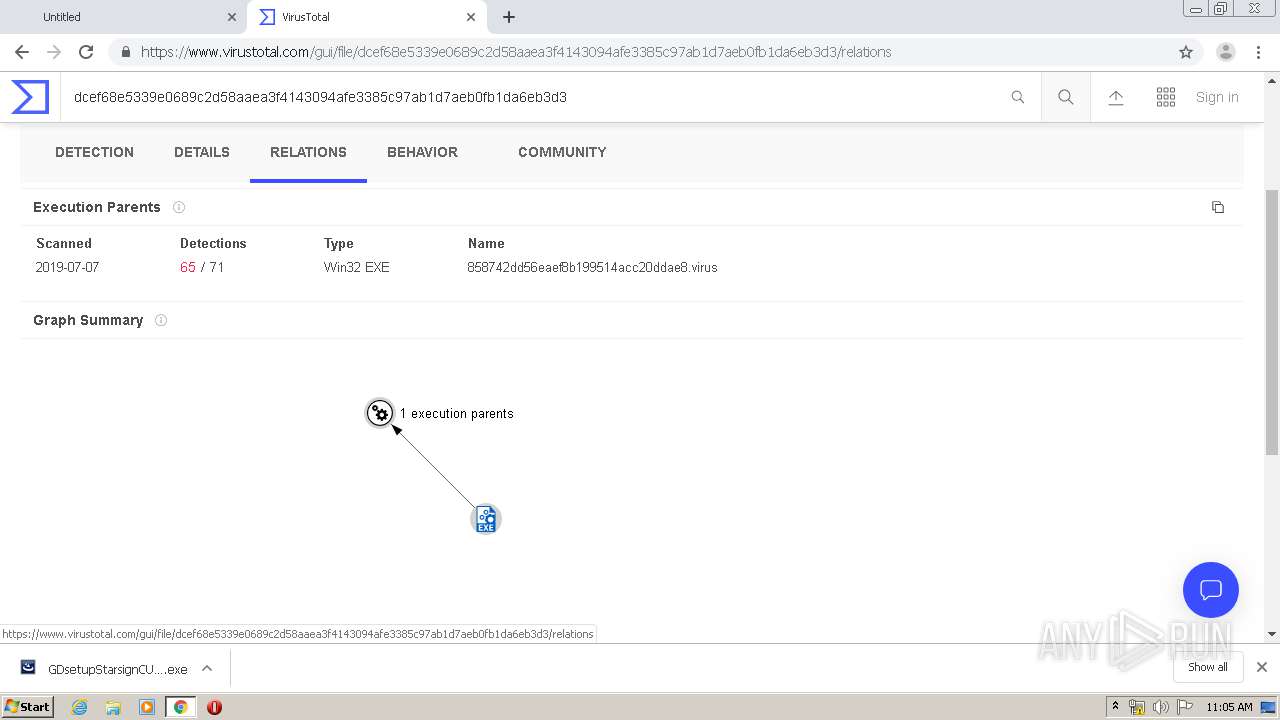Open Internet Explorer from taskbar
The height and width of the screenshot is (720, 1280).
coord(80,707)
